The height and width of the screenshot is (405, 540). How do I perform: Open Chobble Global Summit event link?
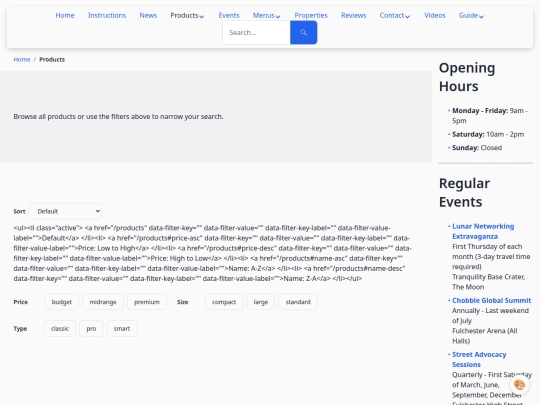click(491, 300)
